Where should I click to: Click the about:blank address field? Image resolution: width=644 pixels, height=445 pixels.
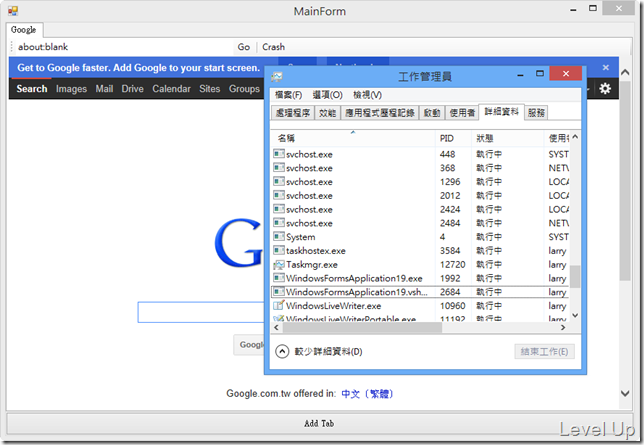click(x=123, y=47)
